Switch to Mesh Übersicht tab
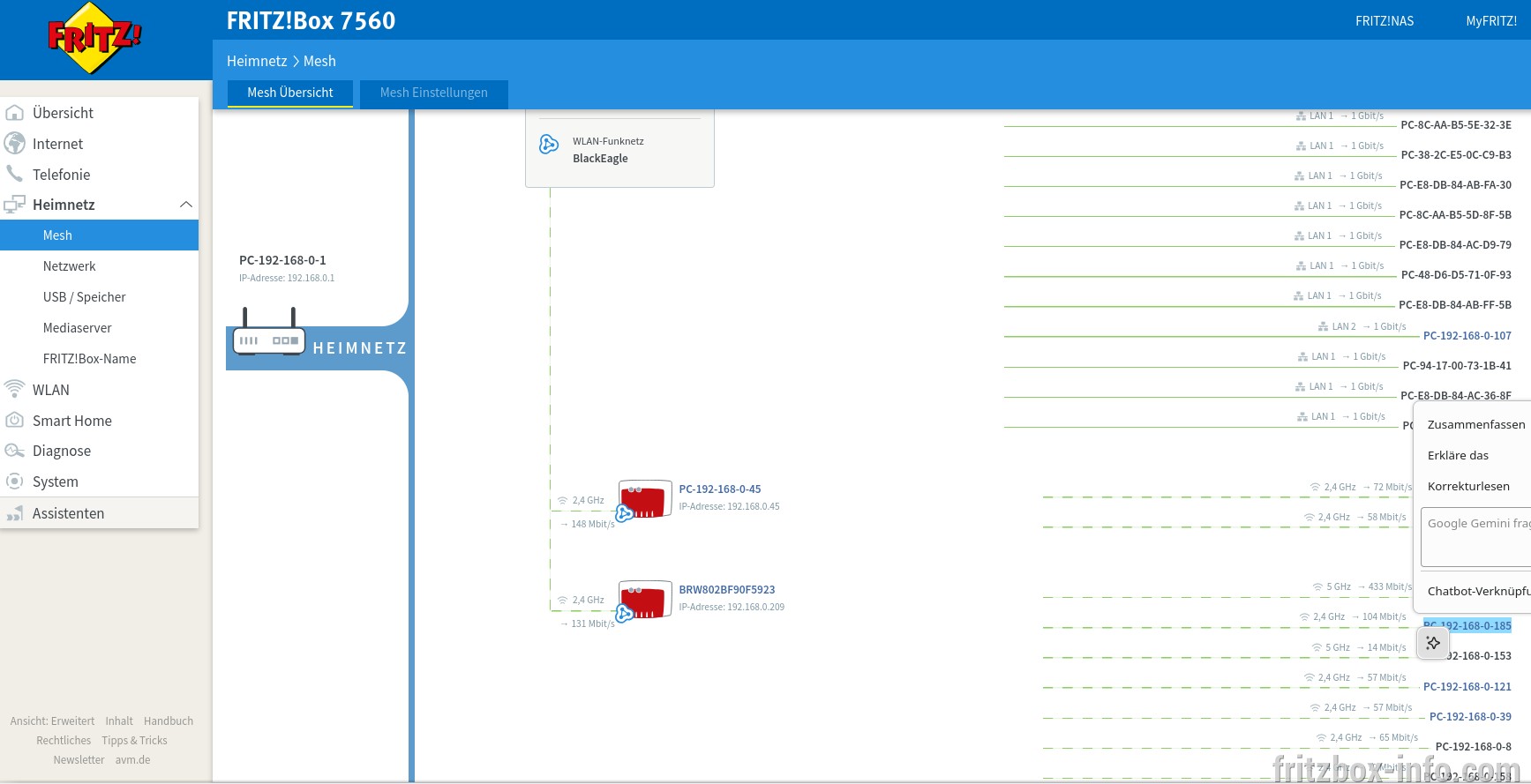 point(290,93)
